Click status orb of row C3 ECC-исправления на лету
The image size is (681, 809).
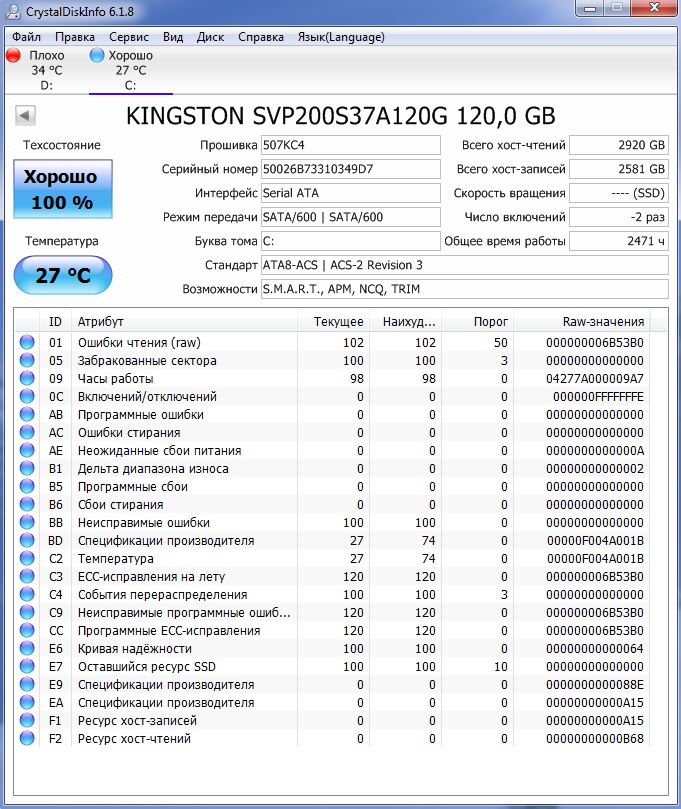(27, 576)
